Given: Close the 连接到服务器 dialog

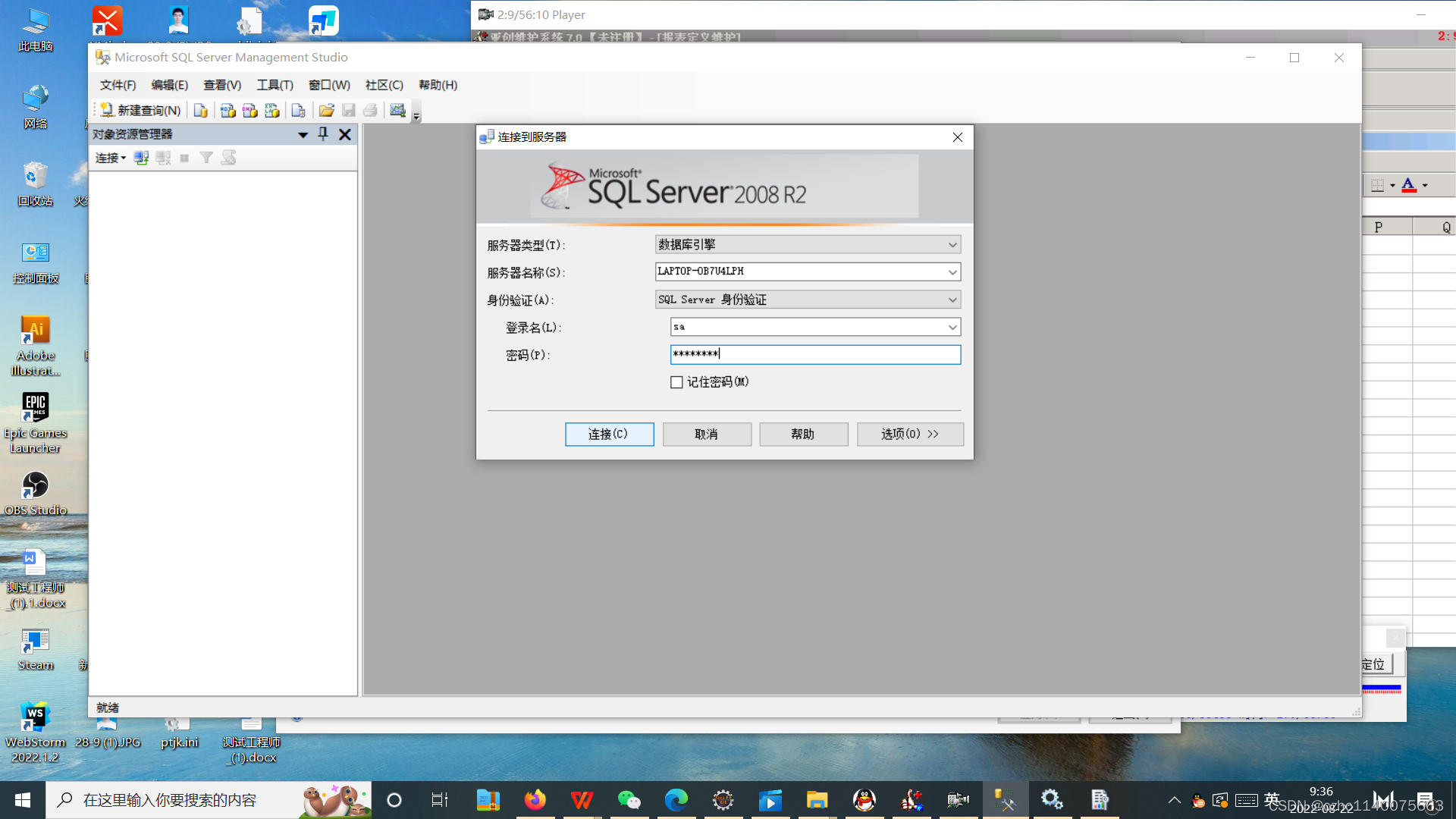Looking at the screenshot, I should coord(958,137).
